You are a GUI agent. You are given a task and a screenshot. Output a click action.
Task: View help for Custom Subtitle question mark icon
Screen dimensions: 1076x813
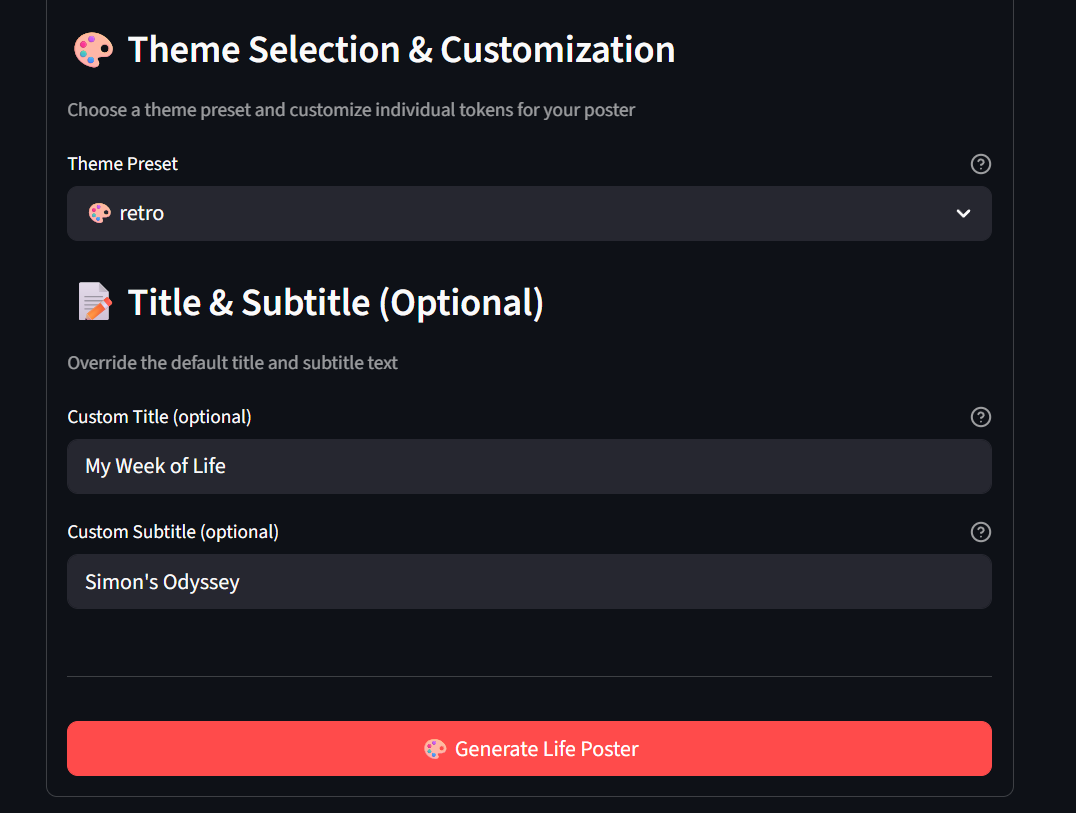[980, 532]
